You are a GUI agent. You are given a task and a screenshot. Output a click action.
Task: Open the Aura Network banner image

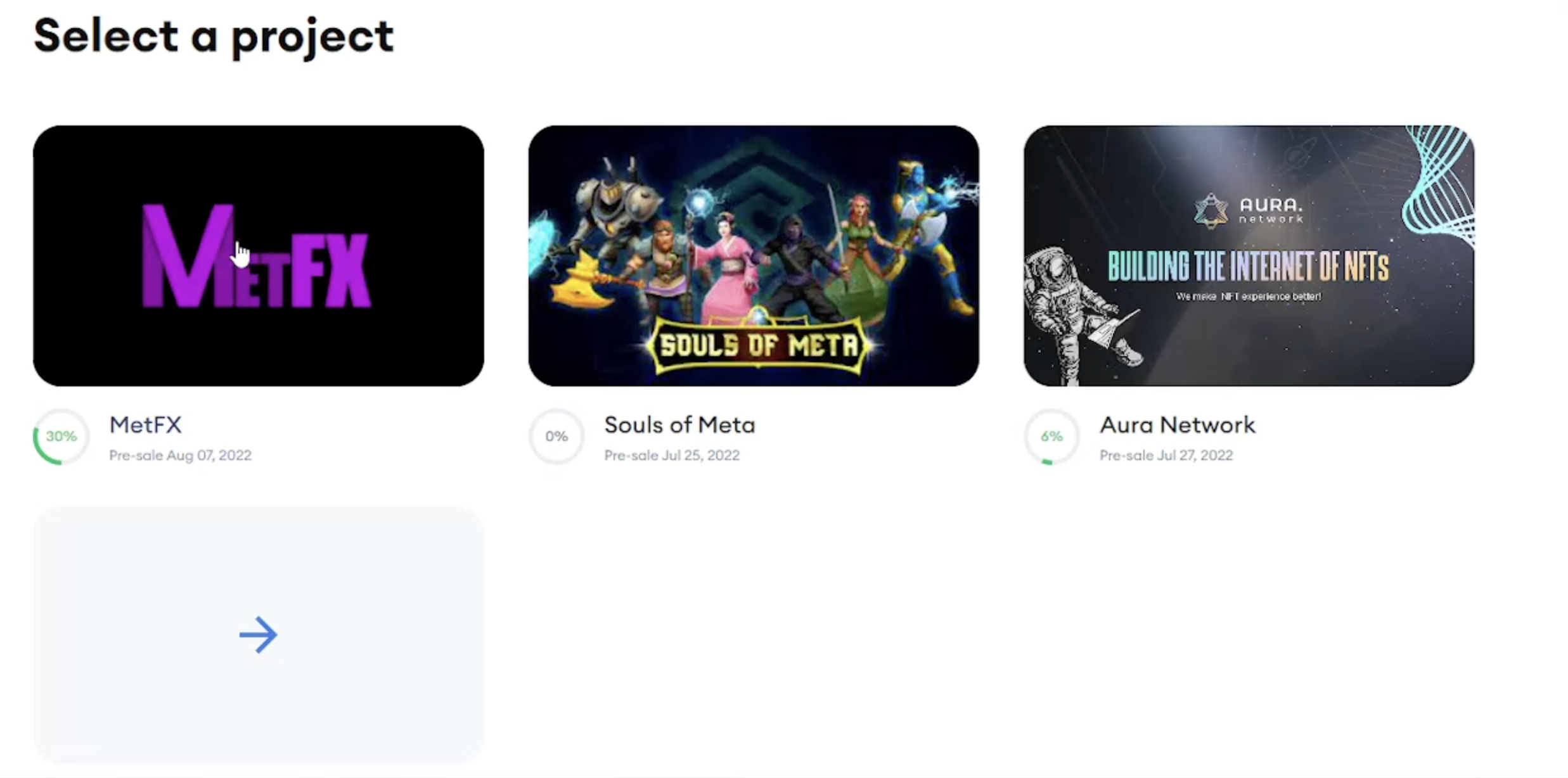[1249, 255]
